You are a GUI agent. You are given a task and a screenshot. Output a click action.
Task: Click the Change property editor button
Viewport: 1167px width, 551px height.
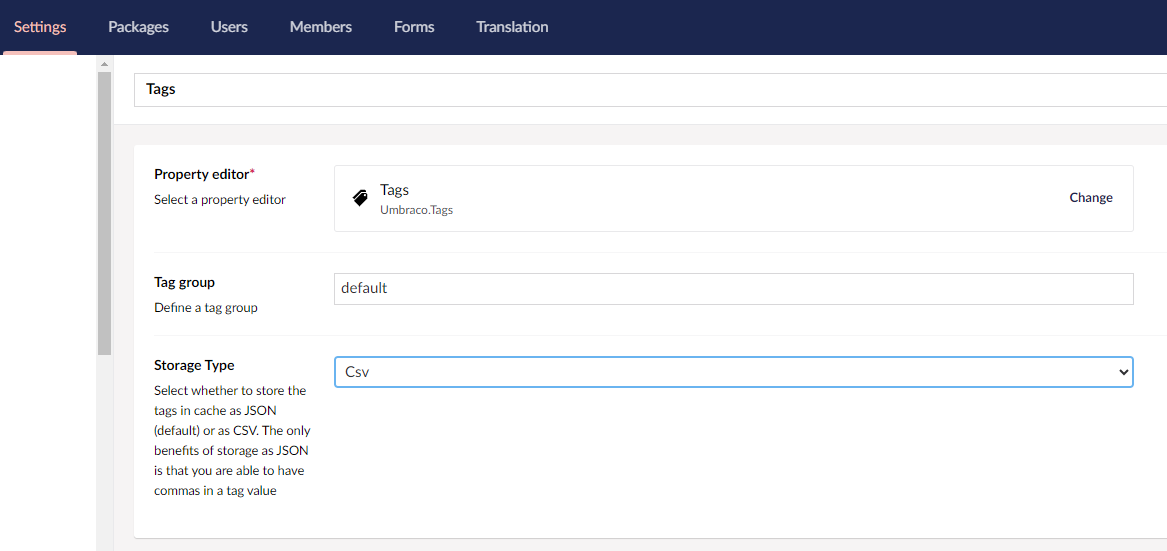(x=1090, y=197)
